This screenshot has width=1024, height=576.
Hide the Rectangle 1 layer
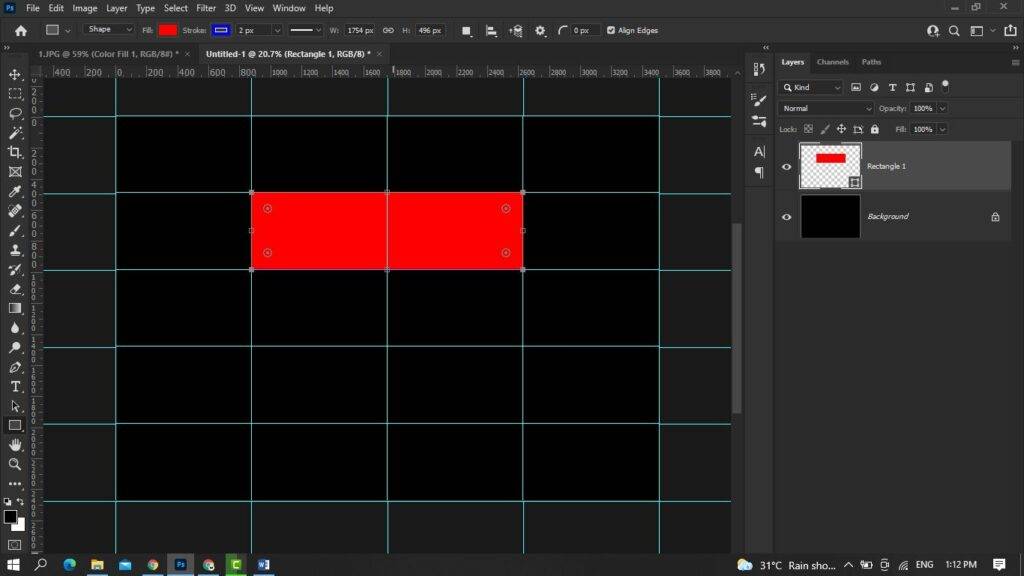pyautogui.click(x=786, y=167)
